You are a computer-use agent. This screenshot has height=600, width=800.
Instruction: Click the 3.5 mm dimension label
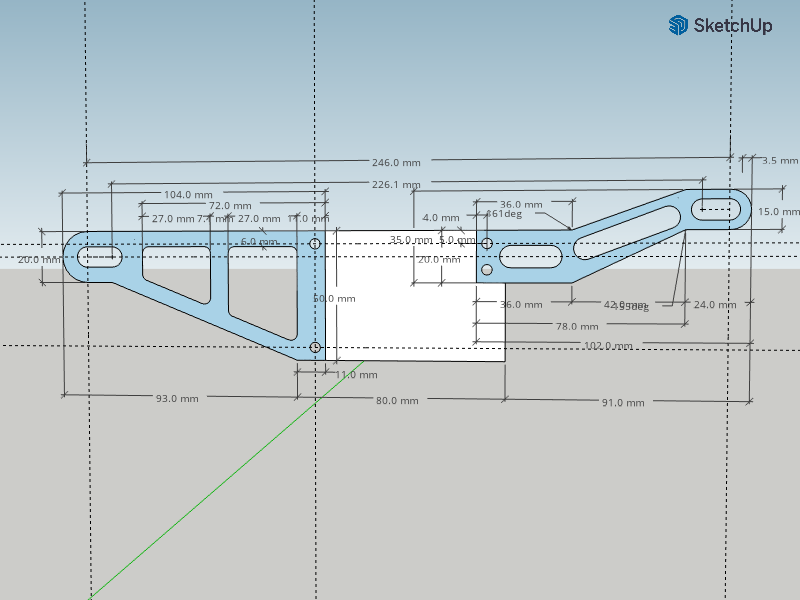point(780,160)
